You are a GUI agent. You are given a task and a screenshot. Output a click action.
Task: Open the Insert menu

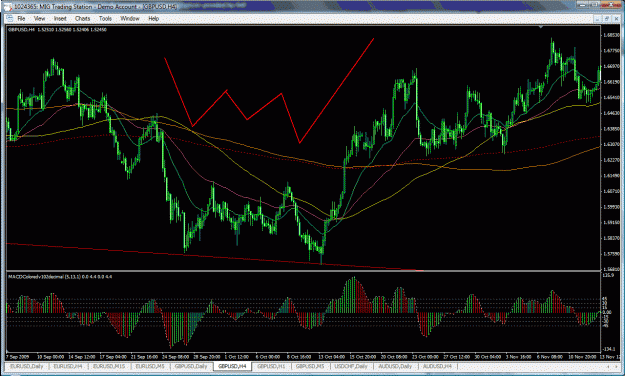click(x=60, y=18)
